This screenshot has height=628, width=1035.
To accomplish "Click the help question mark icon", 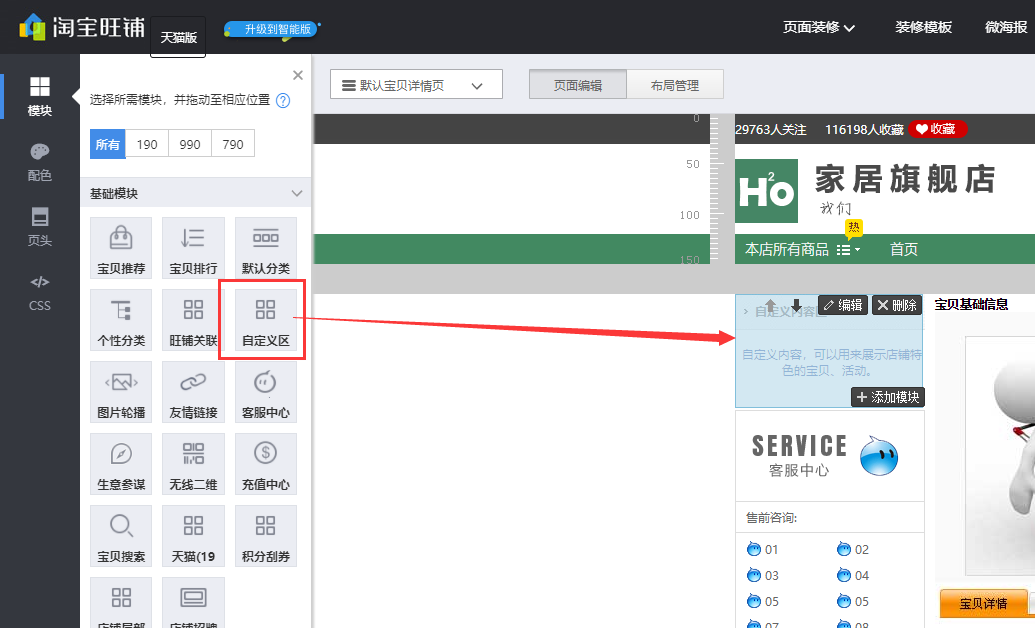I will pyautogui.click(x=283, y=100).
